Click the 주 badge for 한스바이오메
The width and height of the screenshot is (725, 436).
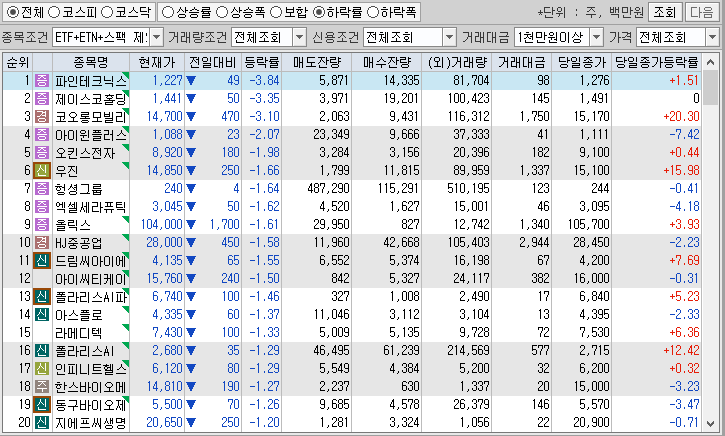point(42,387)
